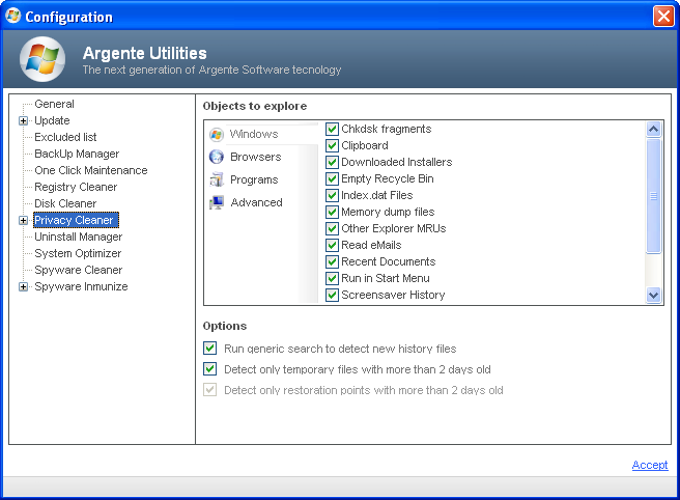Toggle Empty Recycle Bin checkbox

point(332,179)
